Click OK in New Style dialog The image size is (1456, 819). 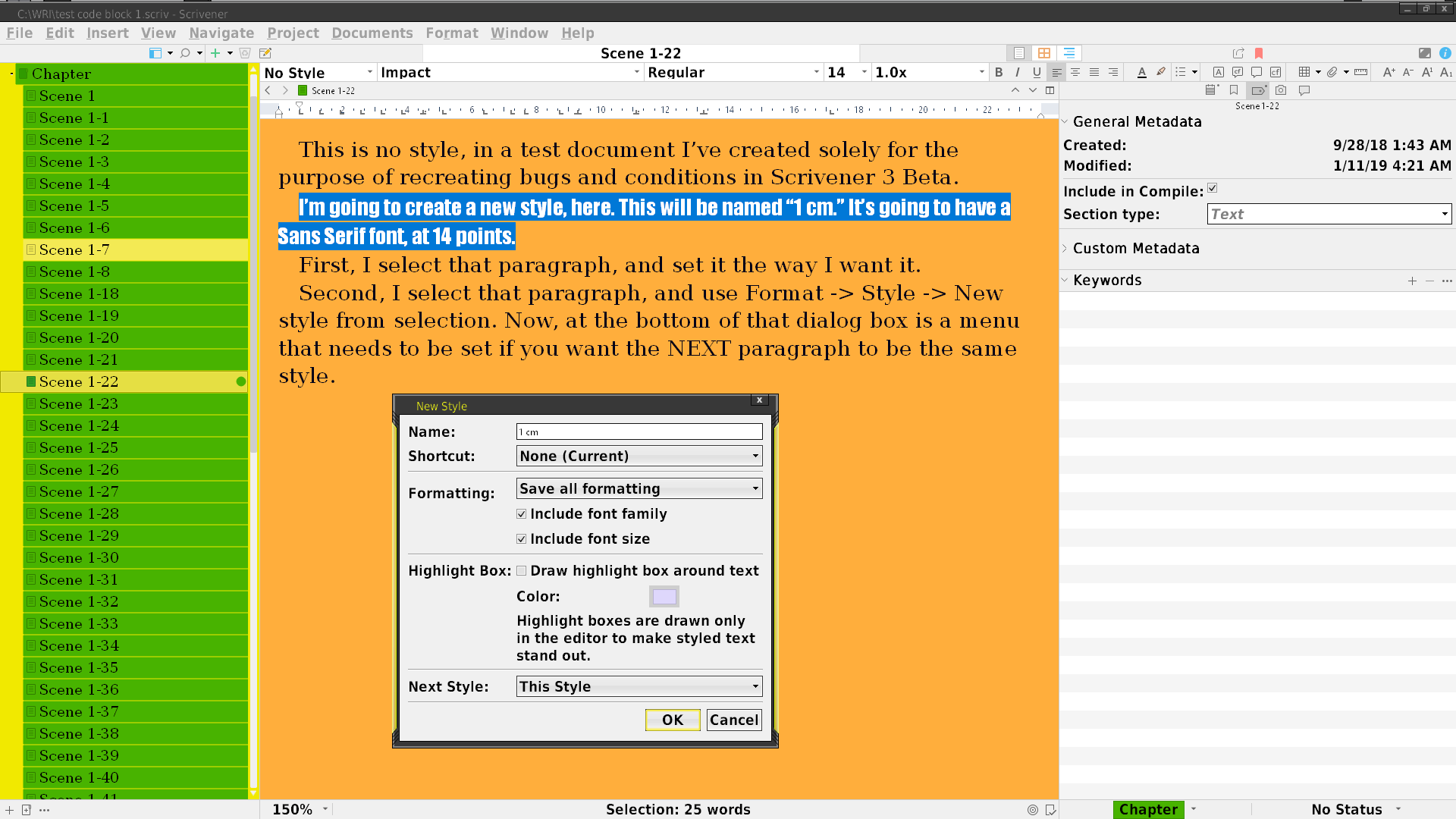(673, 720)
